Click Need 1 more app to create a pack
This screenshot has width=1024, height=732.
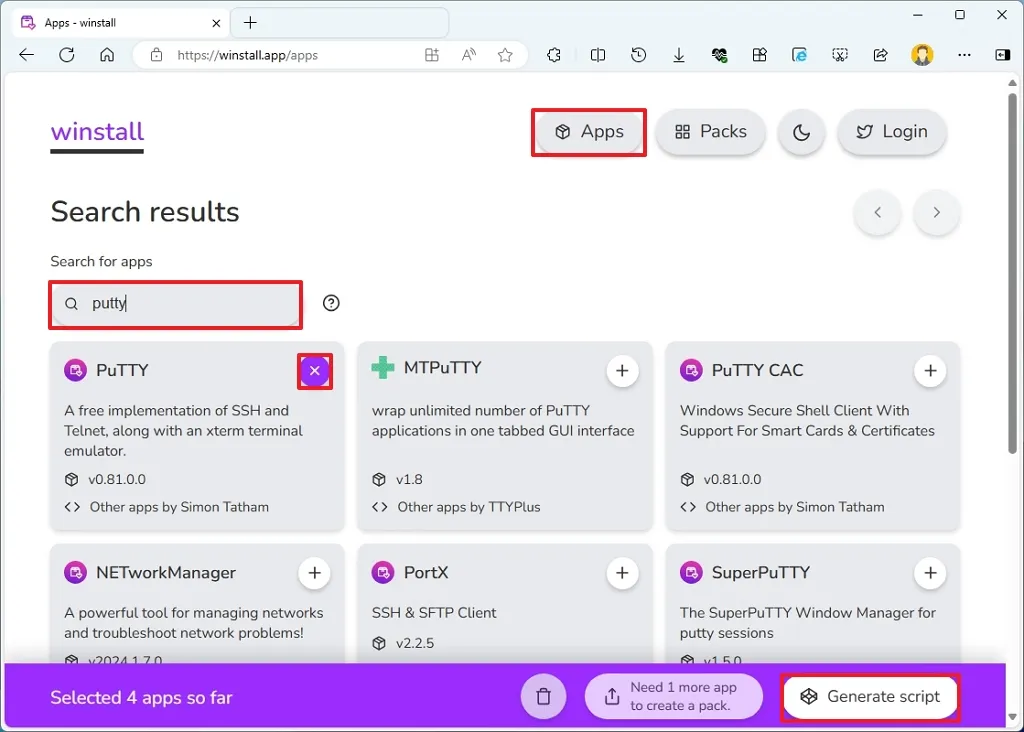point(674,697)
